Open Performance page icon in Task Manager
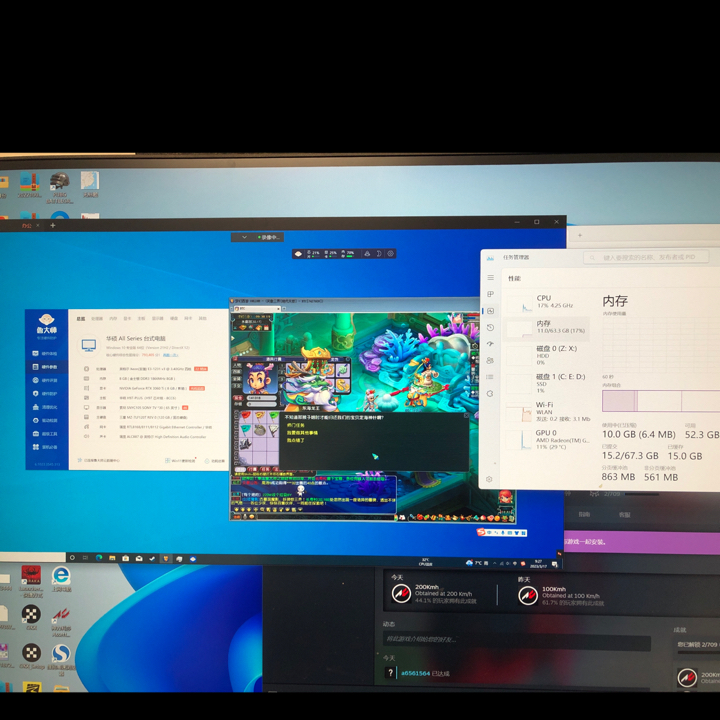Image resolution: width=720 pixels, height=720 pixels. pyautogui.click(x=490, y=311)
